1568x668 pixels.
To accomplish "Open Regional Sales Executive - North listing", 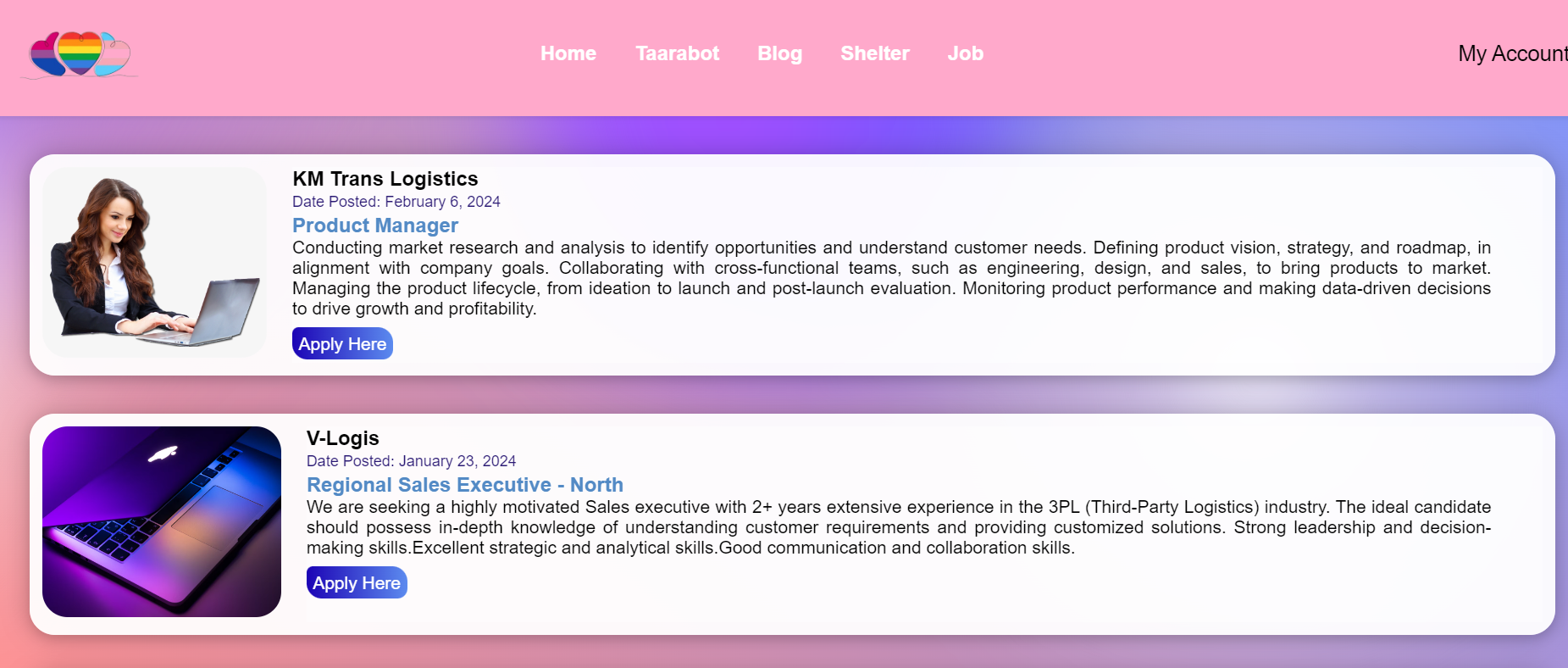I will pos(465,485).
